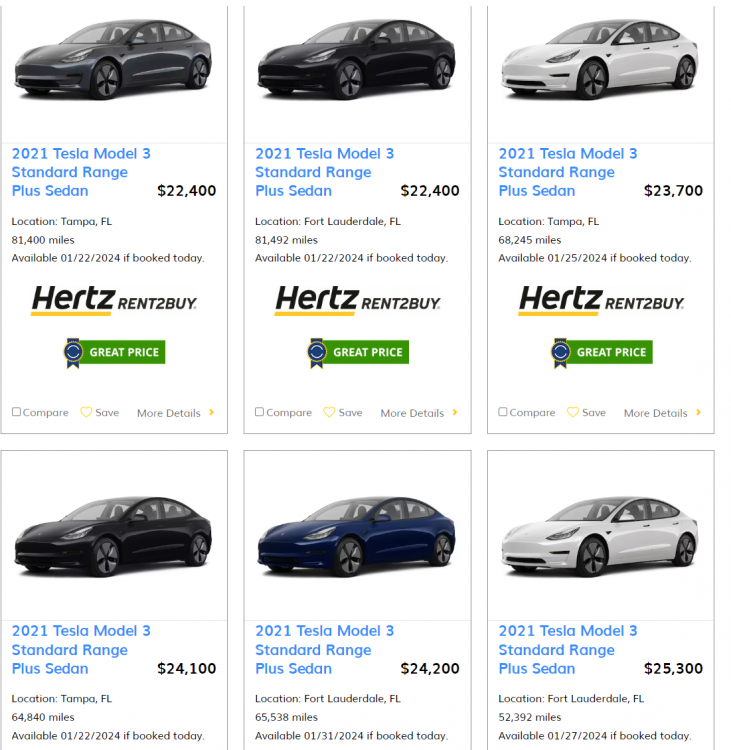731x750 pixels.
Task: Click the Hertz Rent2Buy logo on the $23,700 Tesla
Action: [x=601, y=300]
